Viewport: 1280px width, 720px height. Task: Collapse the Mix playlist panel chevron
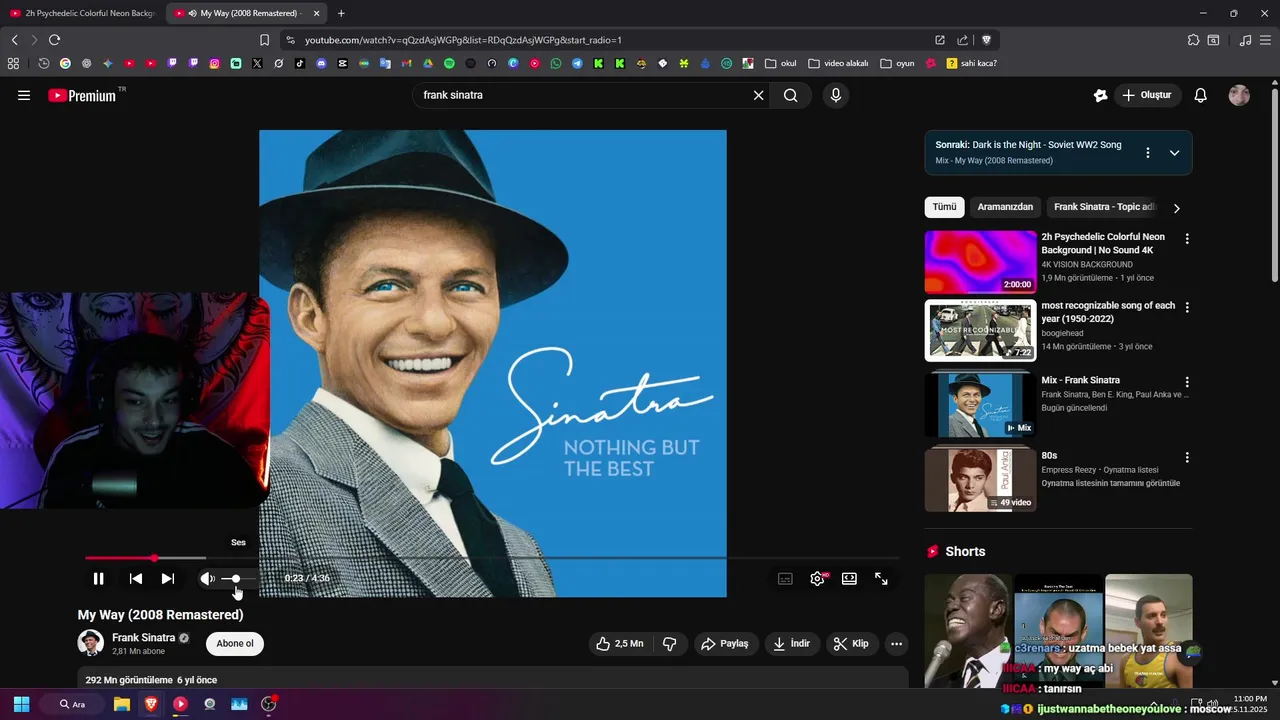click(1175, 153)
